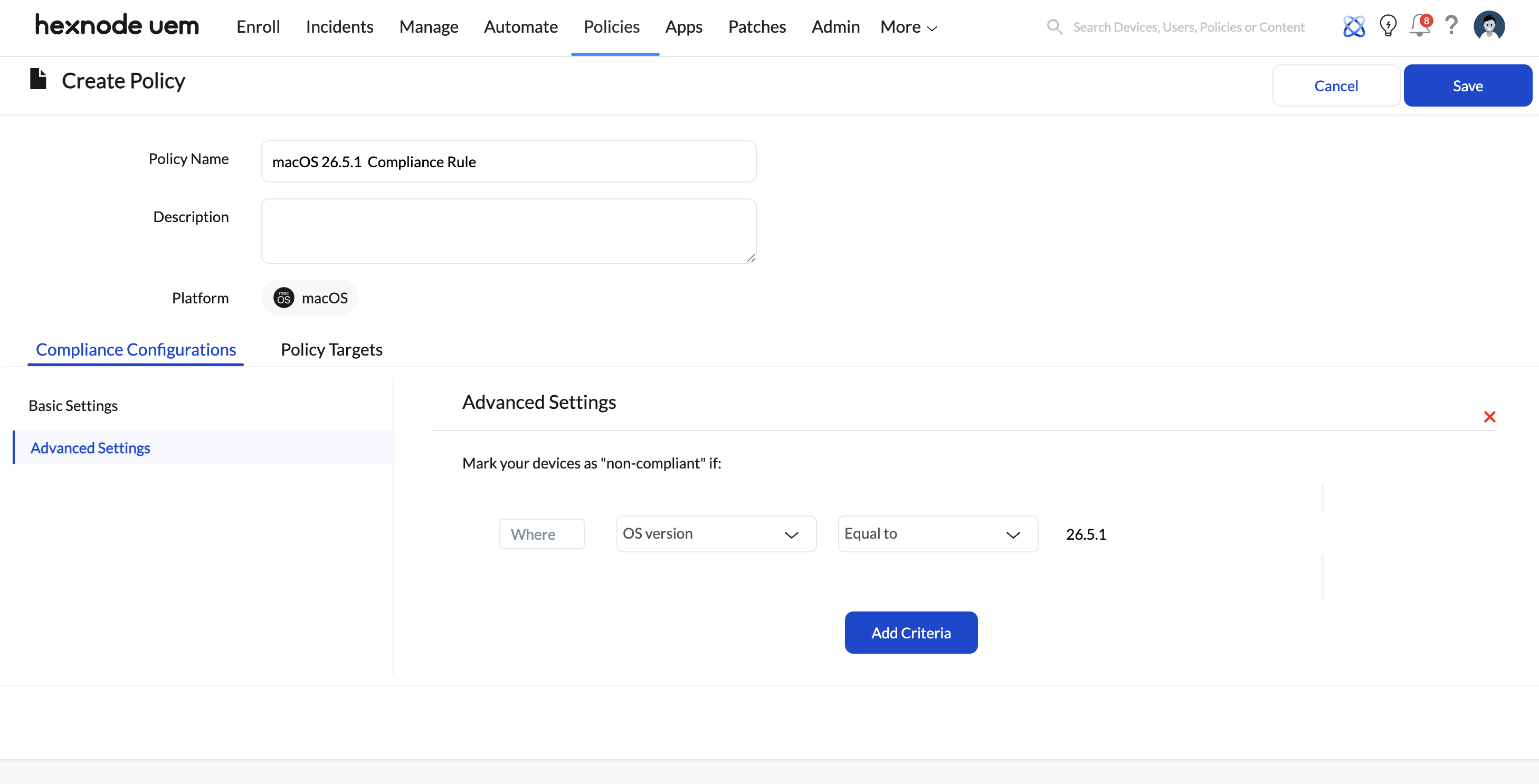Viewport: 1539px width, 784px height.
Task: Click the Where condition box
Action: pyautogui.click(x=541, y=534)
